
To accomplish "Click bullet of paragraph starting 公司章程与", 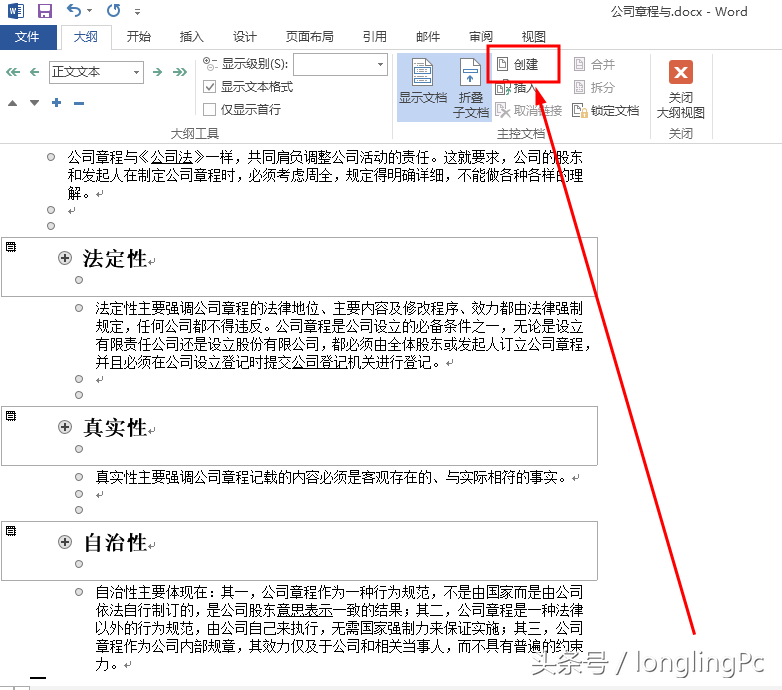I will click(x=51, y=158).
